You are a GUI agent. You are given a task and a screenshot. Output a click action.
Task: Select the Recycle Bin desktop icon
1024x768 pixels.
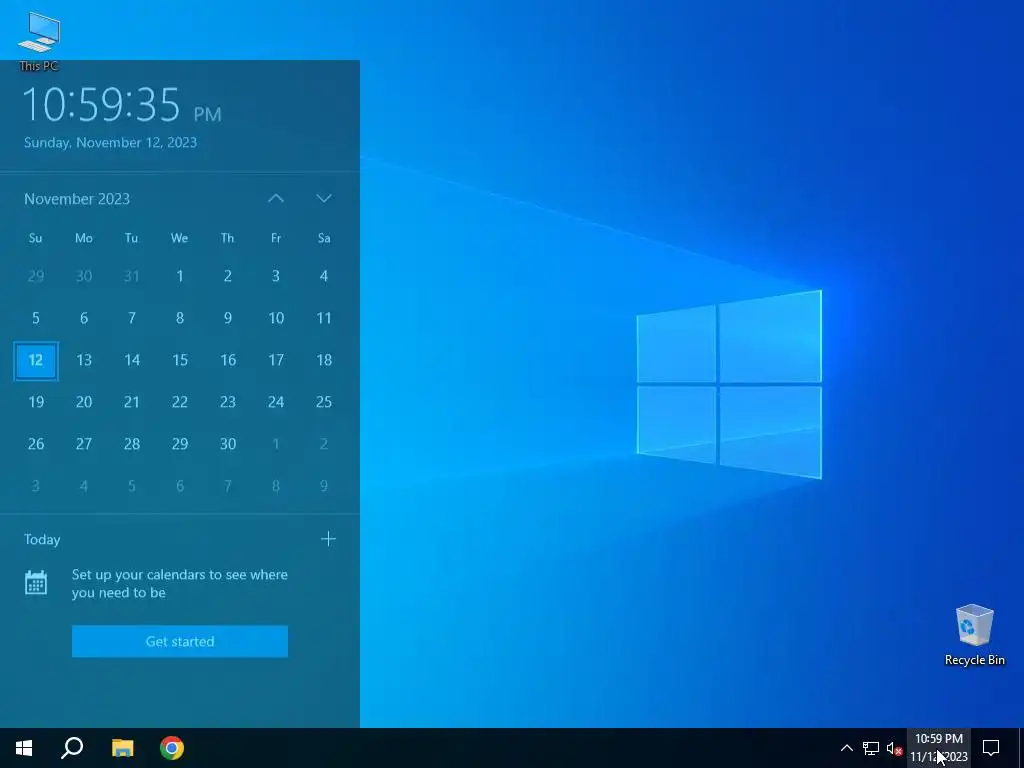tap(974, 635)
